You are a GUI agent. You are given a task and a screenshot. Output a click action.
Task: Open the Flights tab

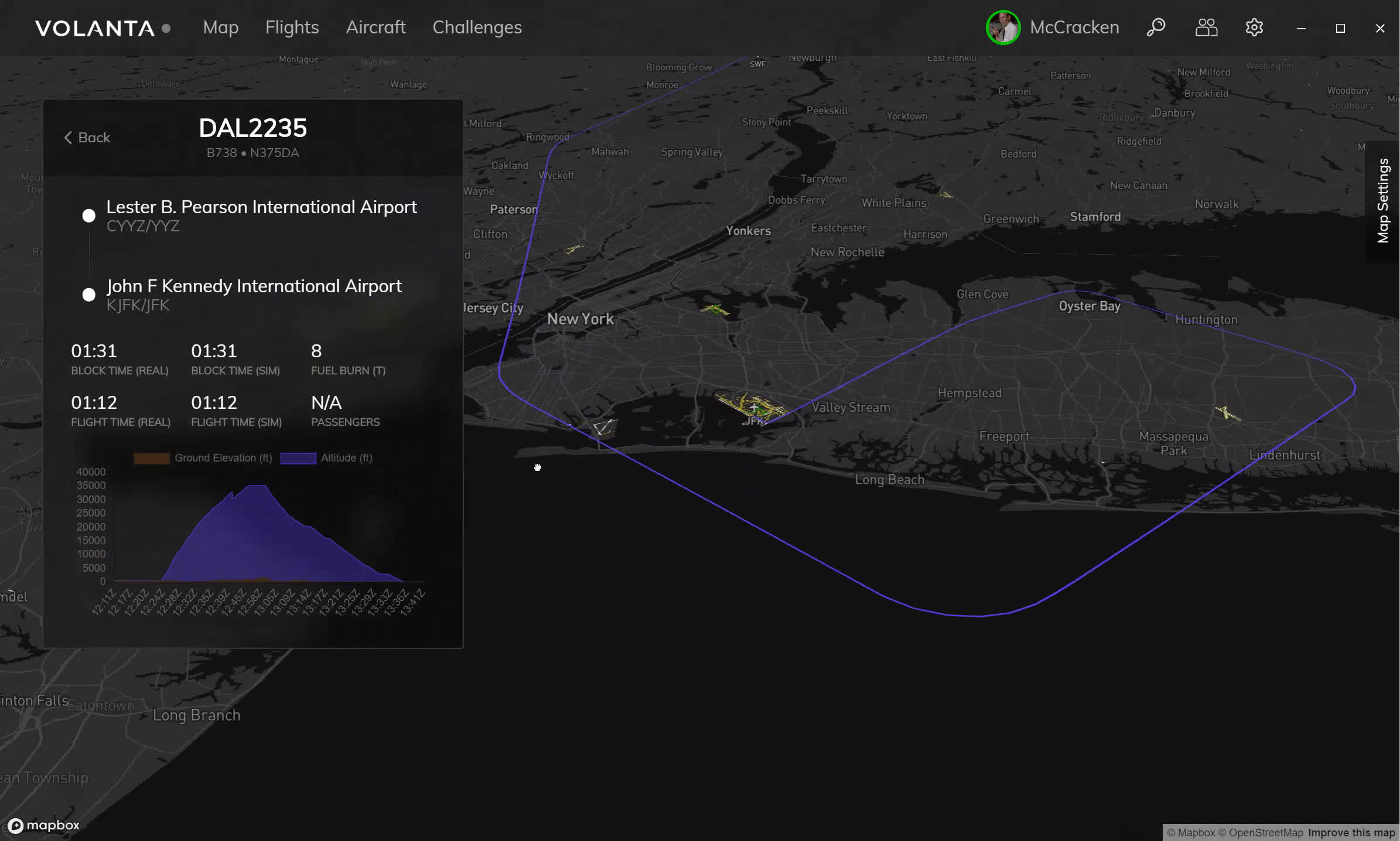click(292, 28)
